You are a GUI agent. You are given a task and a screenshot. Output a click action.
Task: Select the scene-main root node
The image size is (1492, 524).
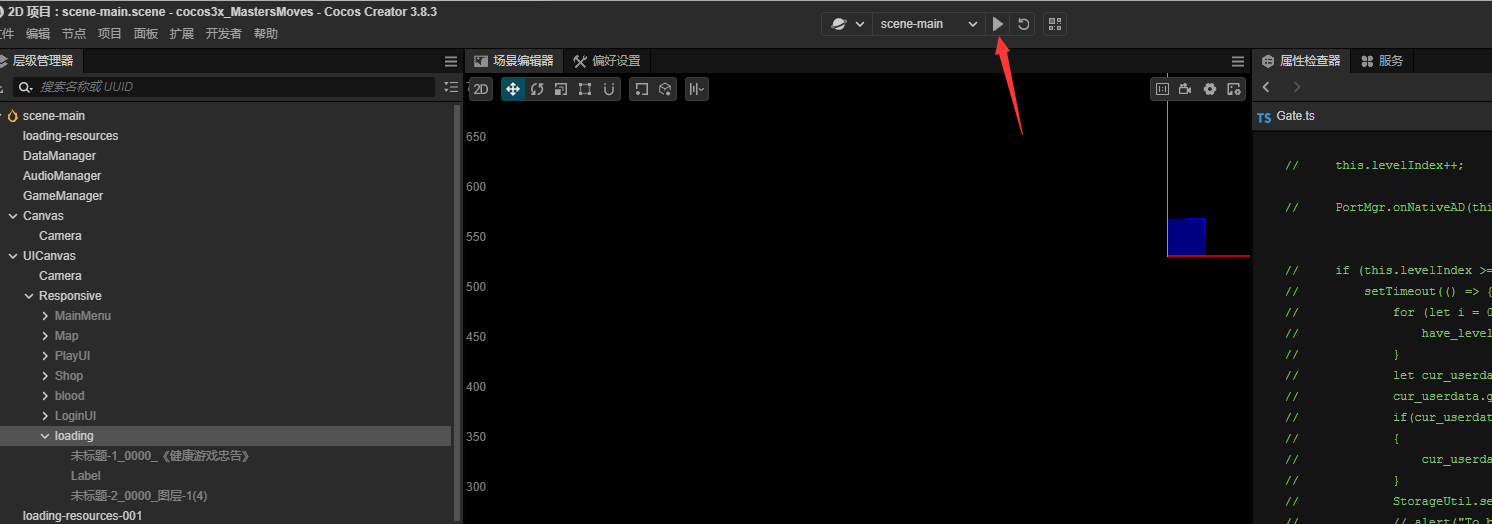point(54,116)
